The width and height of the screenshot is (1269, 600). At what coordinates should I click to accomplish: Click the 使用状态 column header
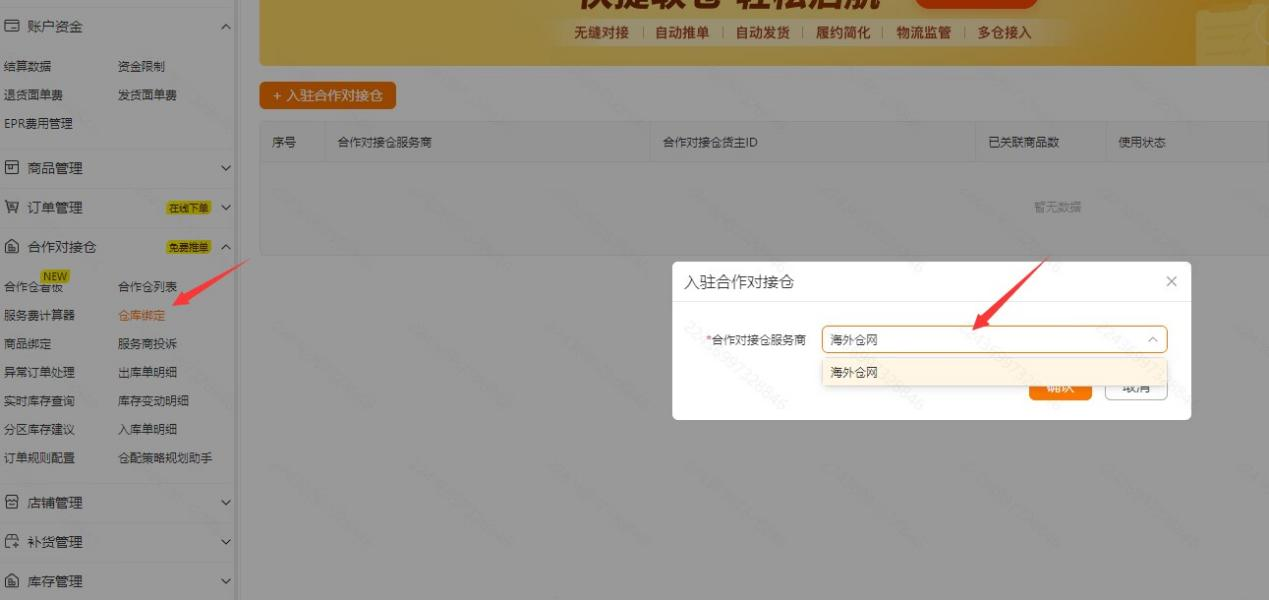pos(1142,143)
